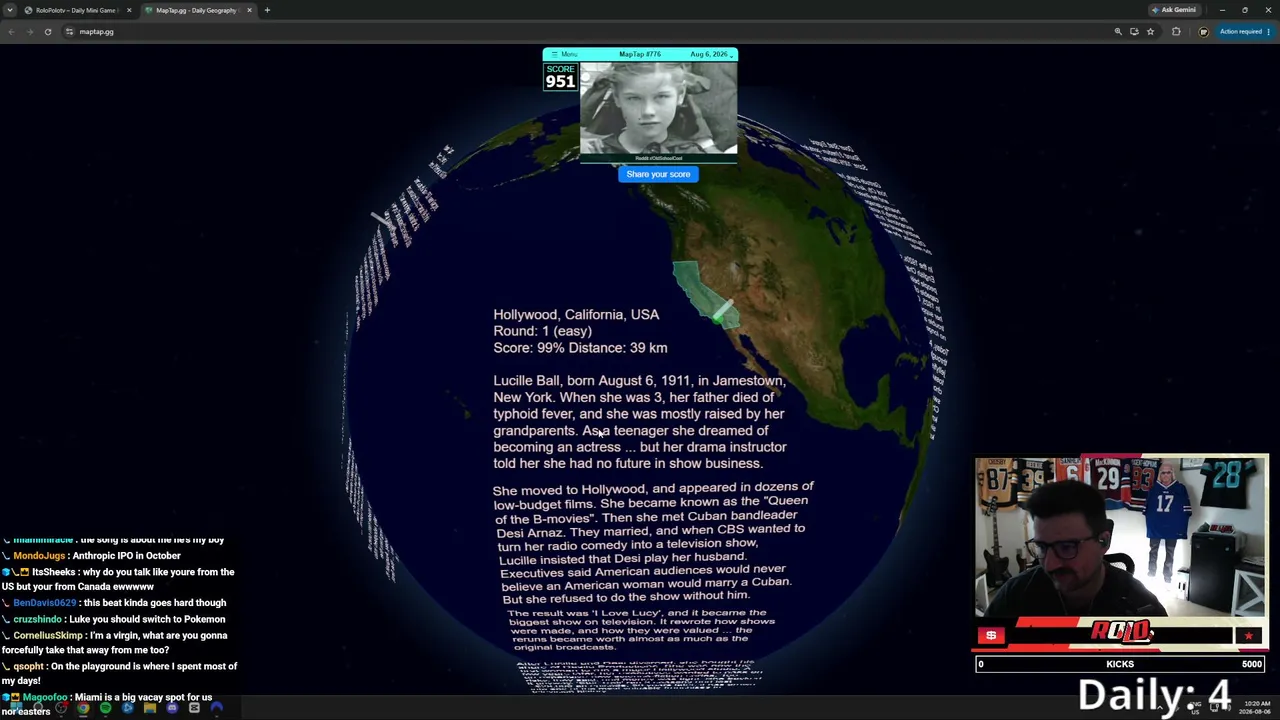Go back to the previous page
1280x720 pixels.
[11, 32]
